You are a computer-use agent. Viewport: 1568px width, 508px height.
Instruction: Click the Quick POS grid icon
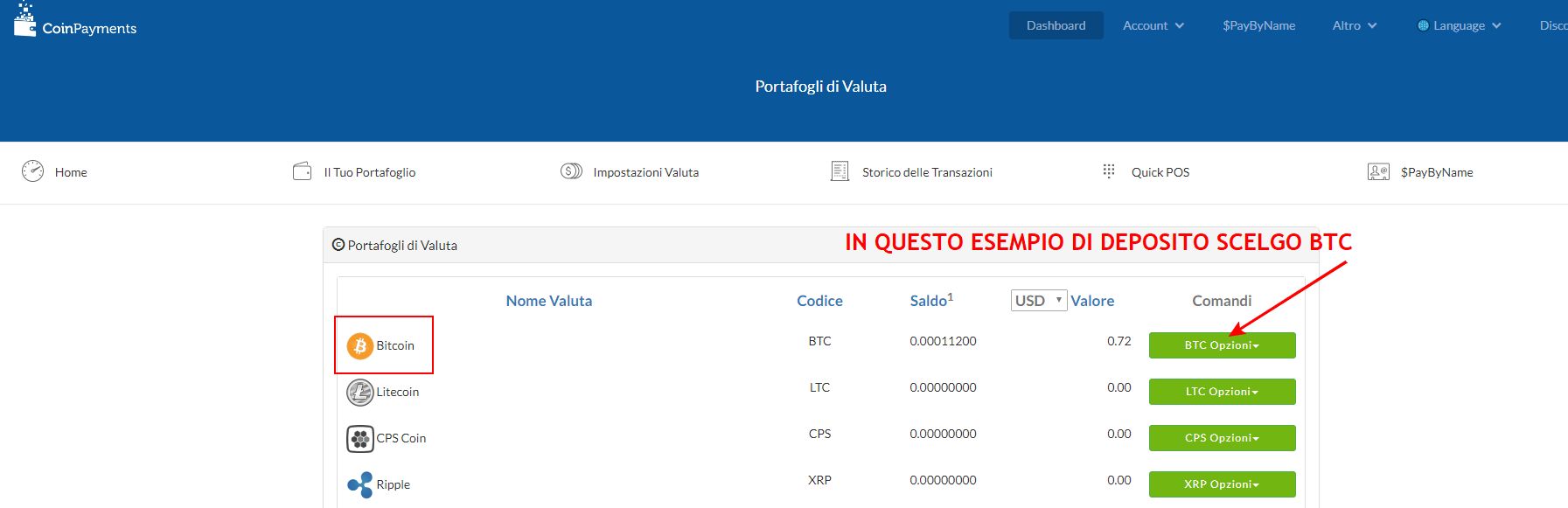pos(1109,171)
